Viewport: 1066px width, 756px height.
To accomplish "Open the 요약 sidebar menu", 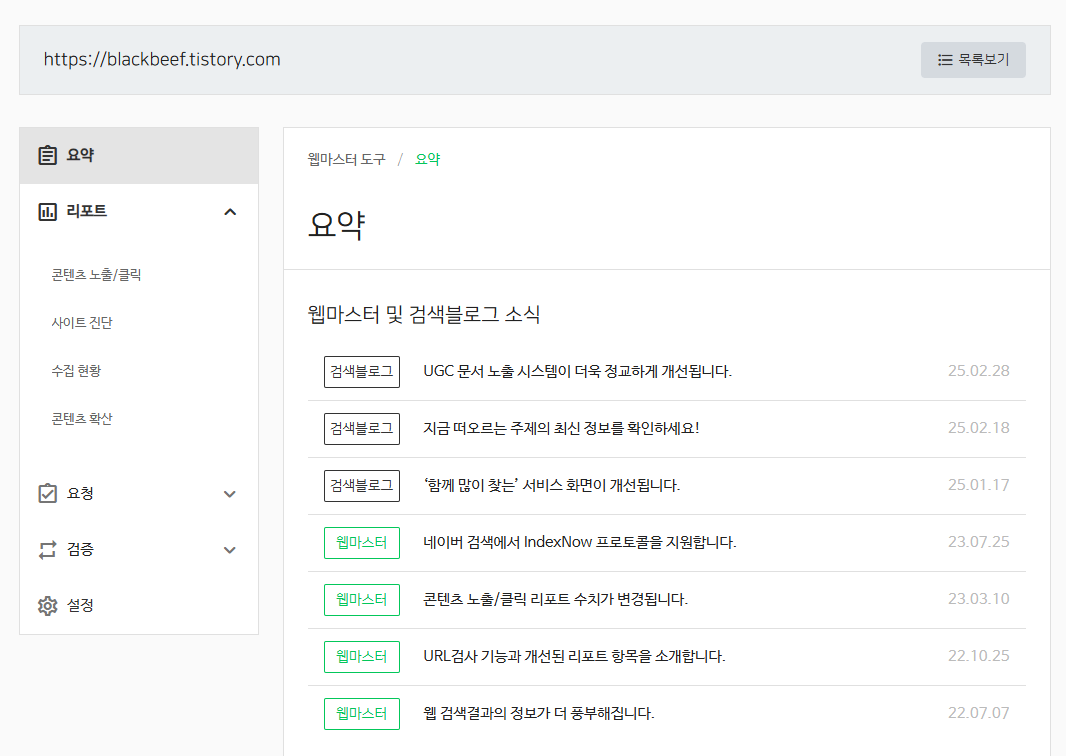I will tap(139, 155).
